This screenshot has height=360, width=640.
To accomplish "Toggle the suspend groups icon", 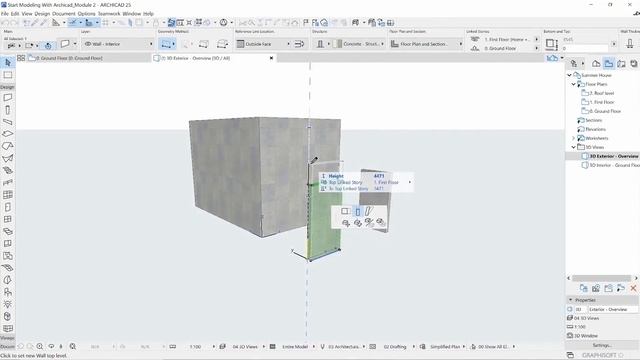I will point(171,23).
